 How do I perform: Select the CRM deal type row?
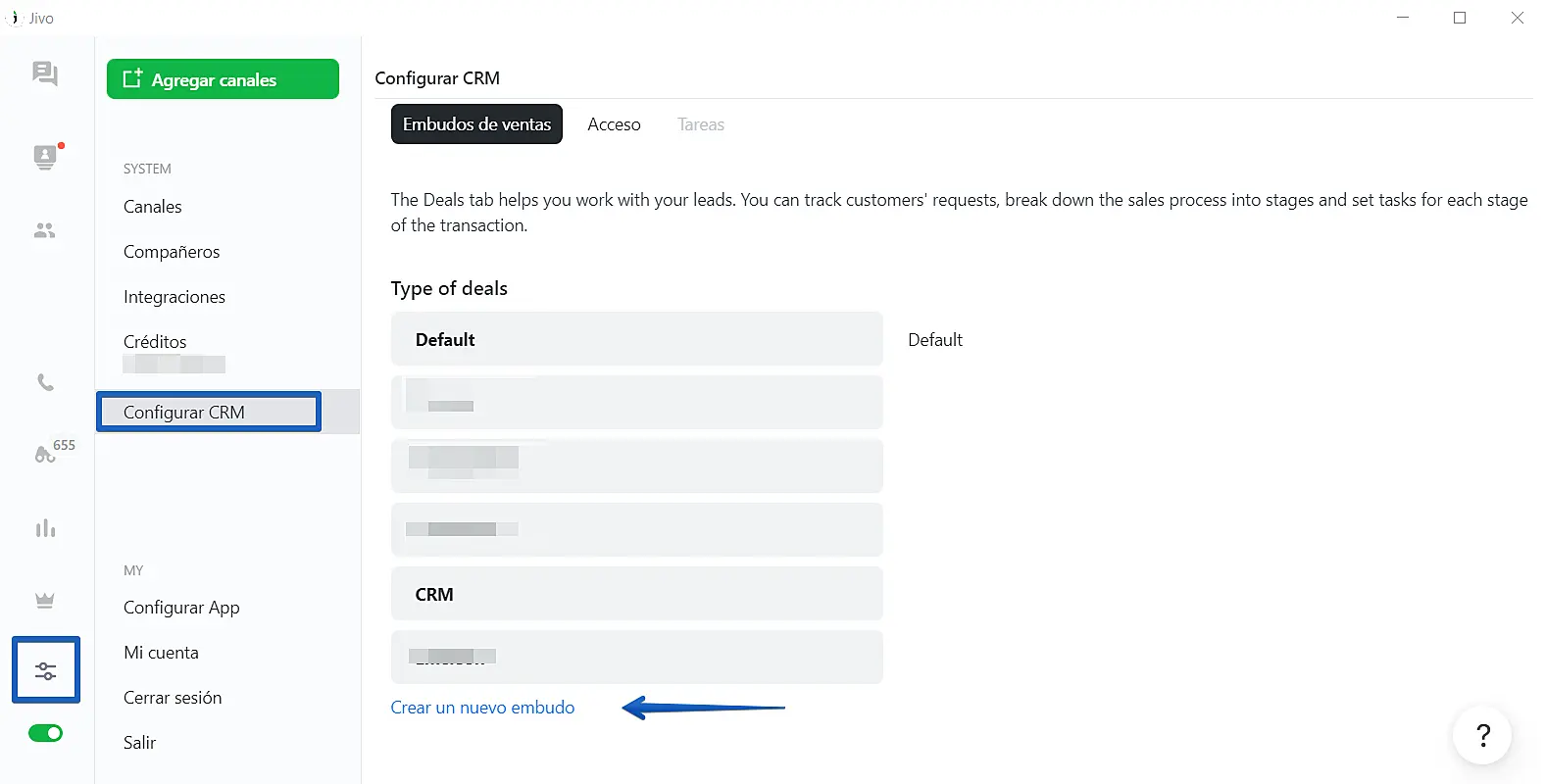[x=636, y=595]
